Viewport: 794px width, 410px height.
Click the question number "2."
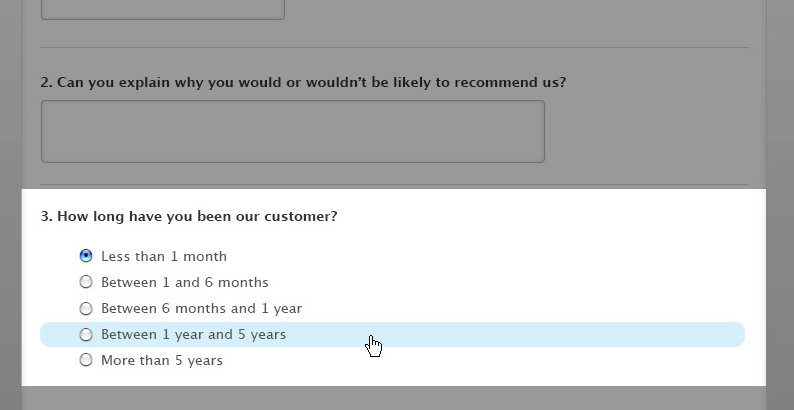(x=46, y=82)
